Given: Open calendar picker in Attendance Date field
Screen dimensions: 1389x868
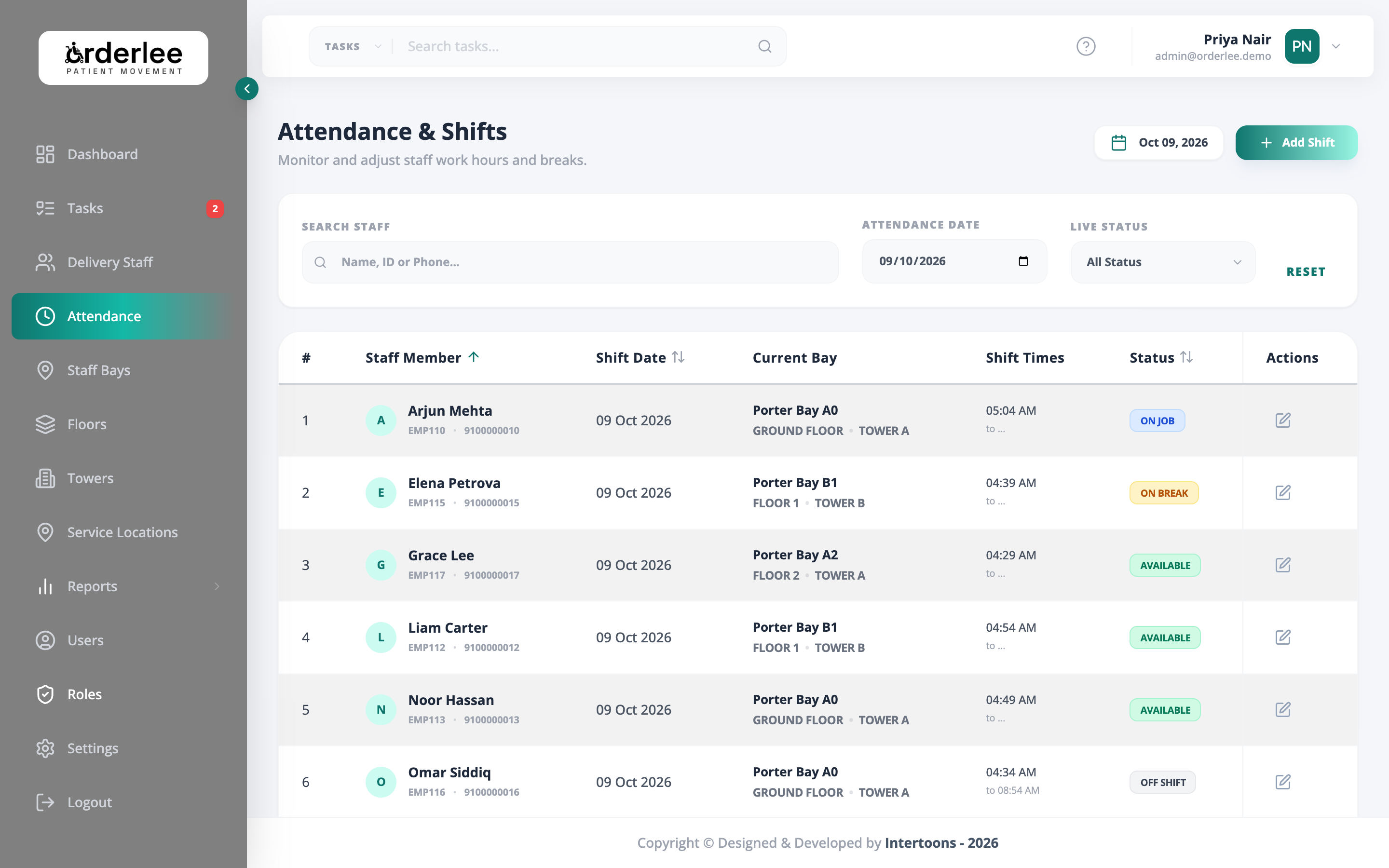Looking at the screenshot, I should [1023, 261].
